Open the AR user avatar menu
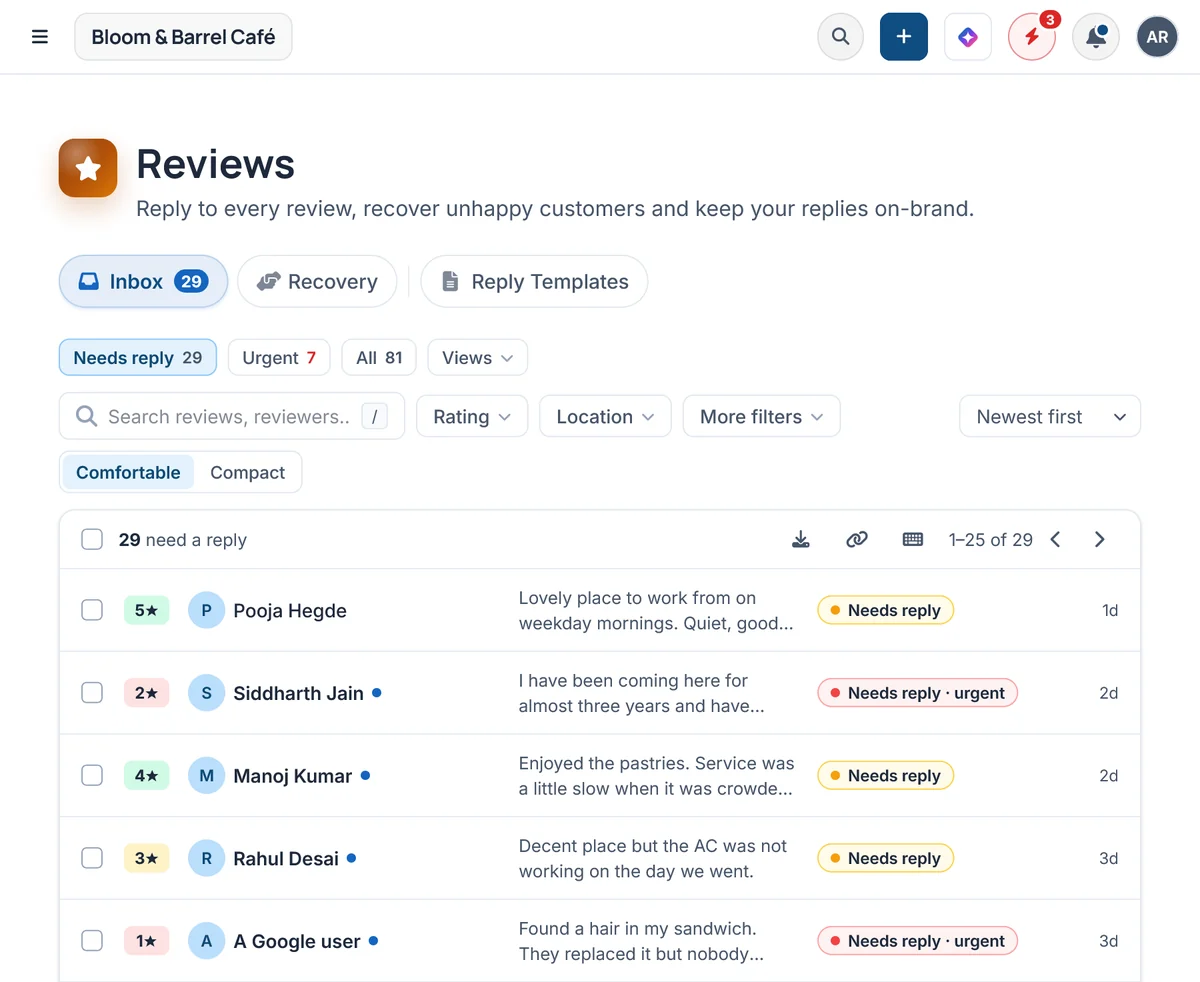The image size is (1200, 982). pos(1158,37)
